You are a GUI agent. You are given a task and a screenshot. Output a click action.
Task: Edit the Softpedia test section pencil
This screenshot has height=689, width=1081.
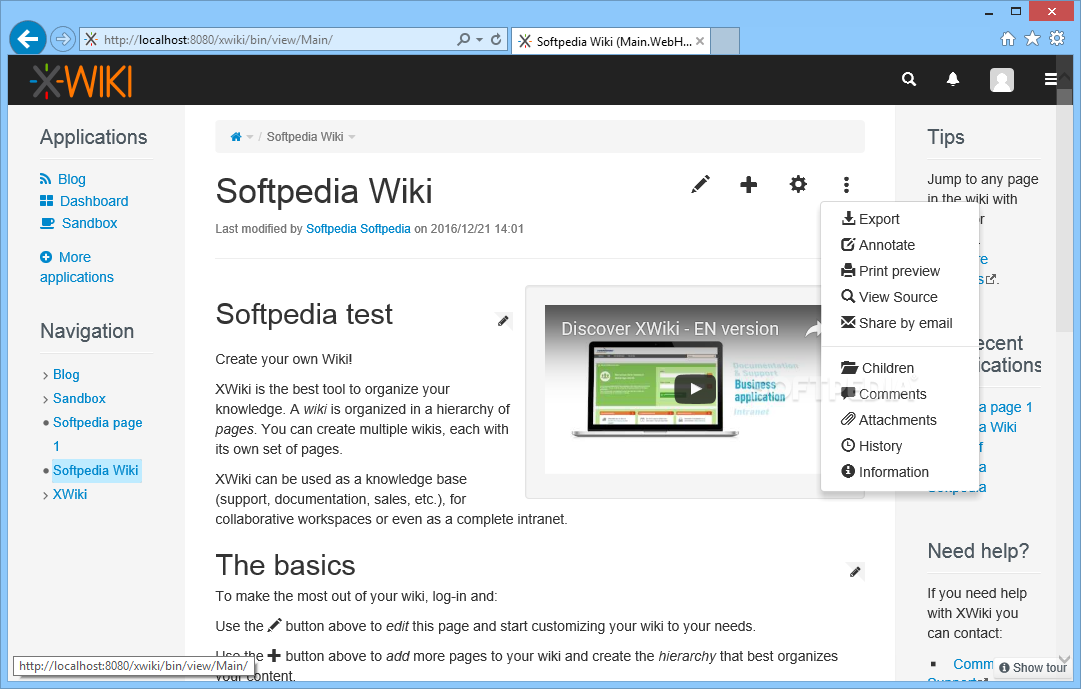click(503, 321)
